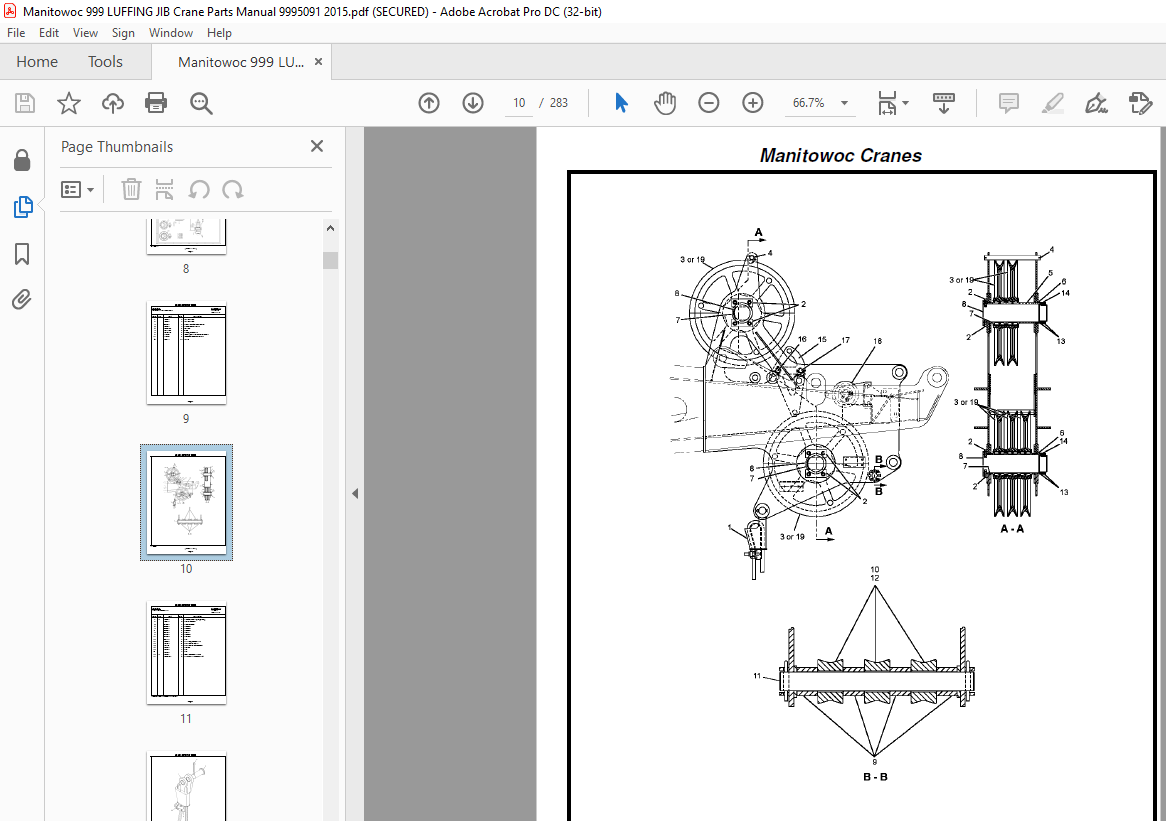The height and width of the screenshot is (821, 1166).
Task: Select page 9 thumbnail
Action: [x=186, y=352]
